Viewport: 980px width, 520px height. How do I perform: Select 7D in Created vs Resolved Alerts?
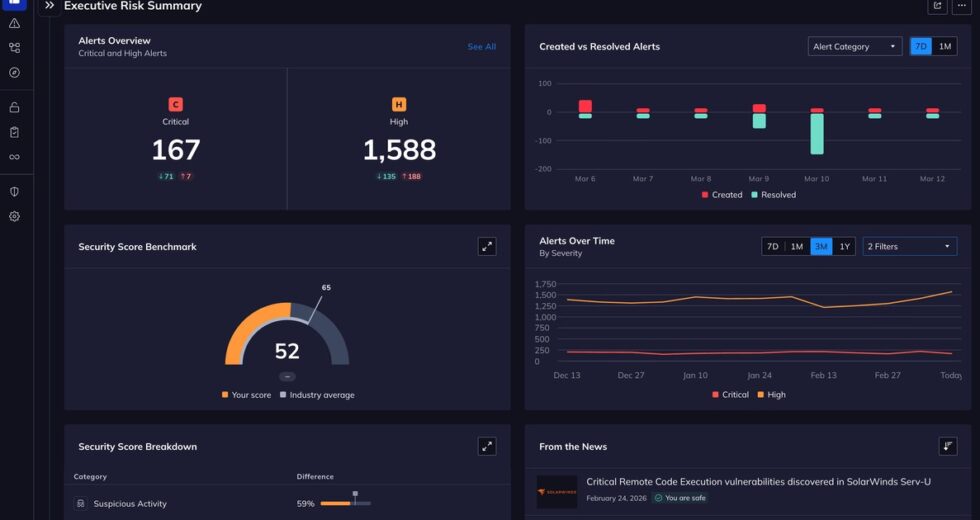(921, 46)
